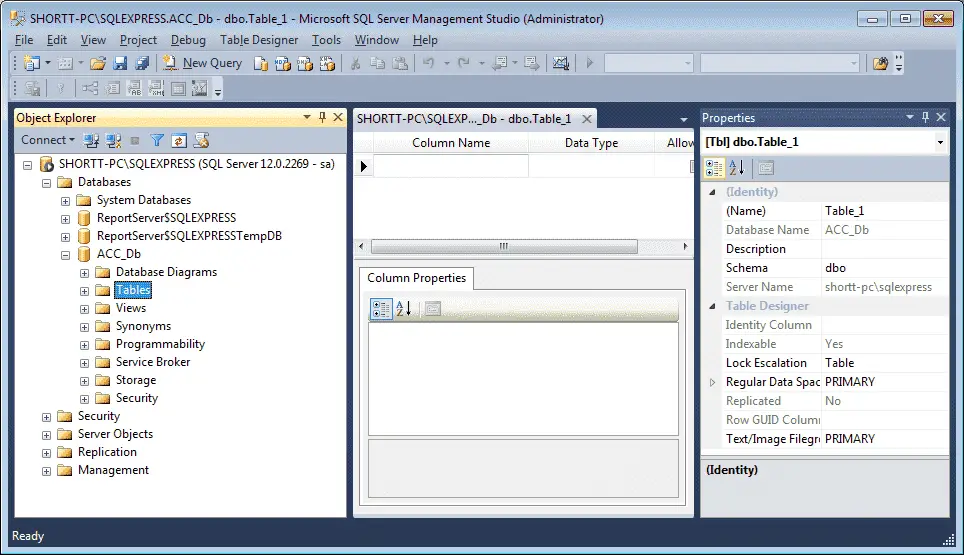The width and height of the screenshot is (964, 555).
Task: Toggle auto-hide pin on Object Explorer
Action: pos(322,117)
